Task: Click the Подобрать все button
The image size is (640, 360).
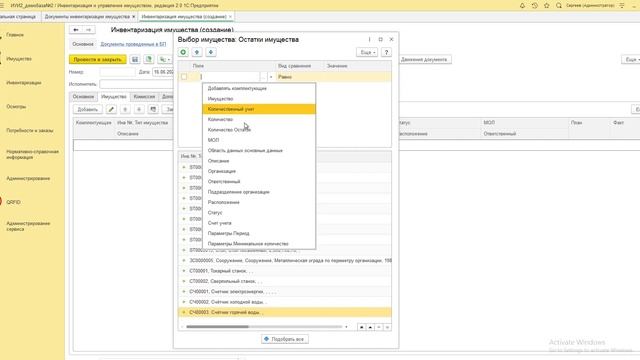Action: (285, 339)
